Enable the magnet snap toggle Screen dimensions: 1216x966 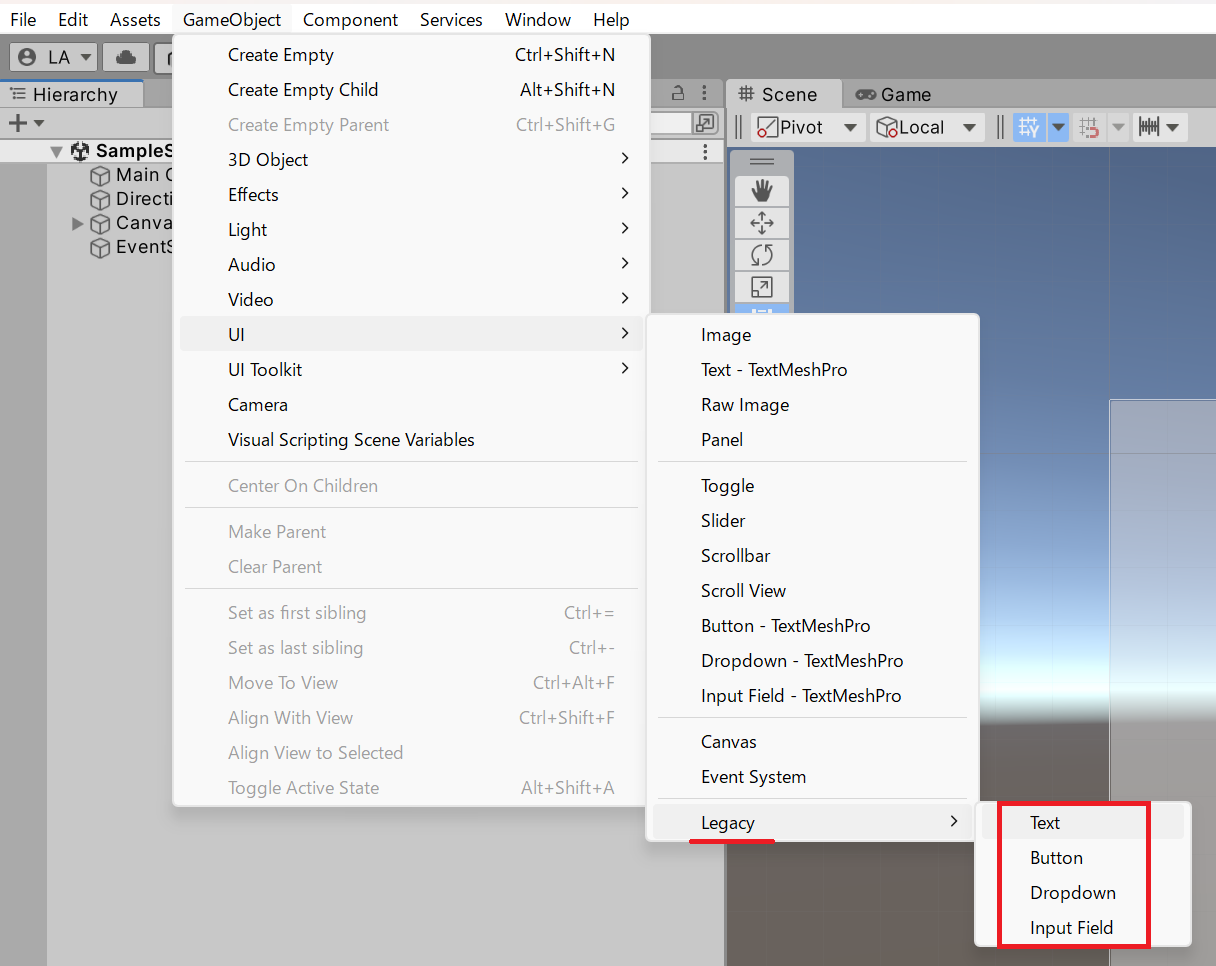1089,127
